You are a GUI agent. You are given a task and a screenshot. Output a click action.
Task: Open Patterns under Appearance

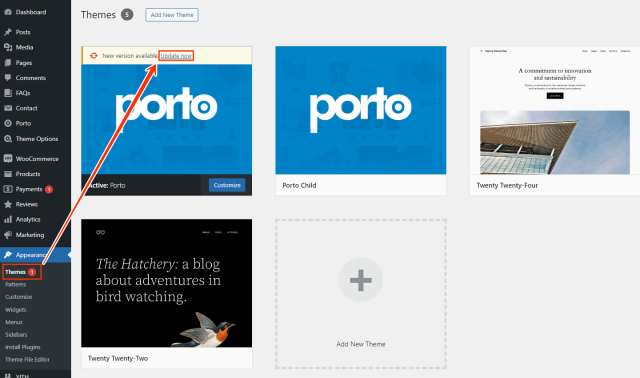16,285
